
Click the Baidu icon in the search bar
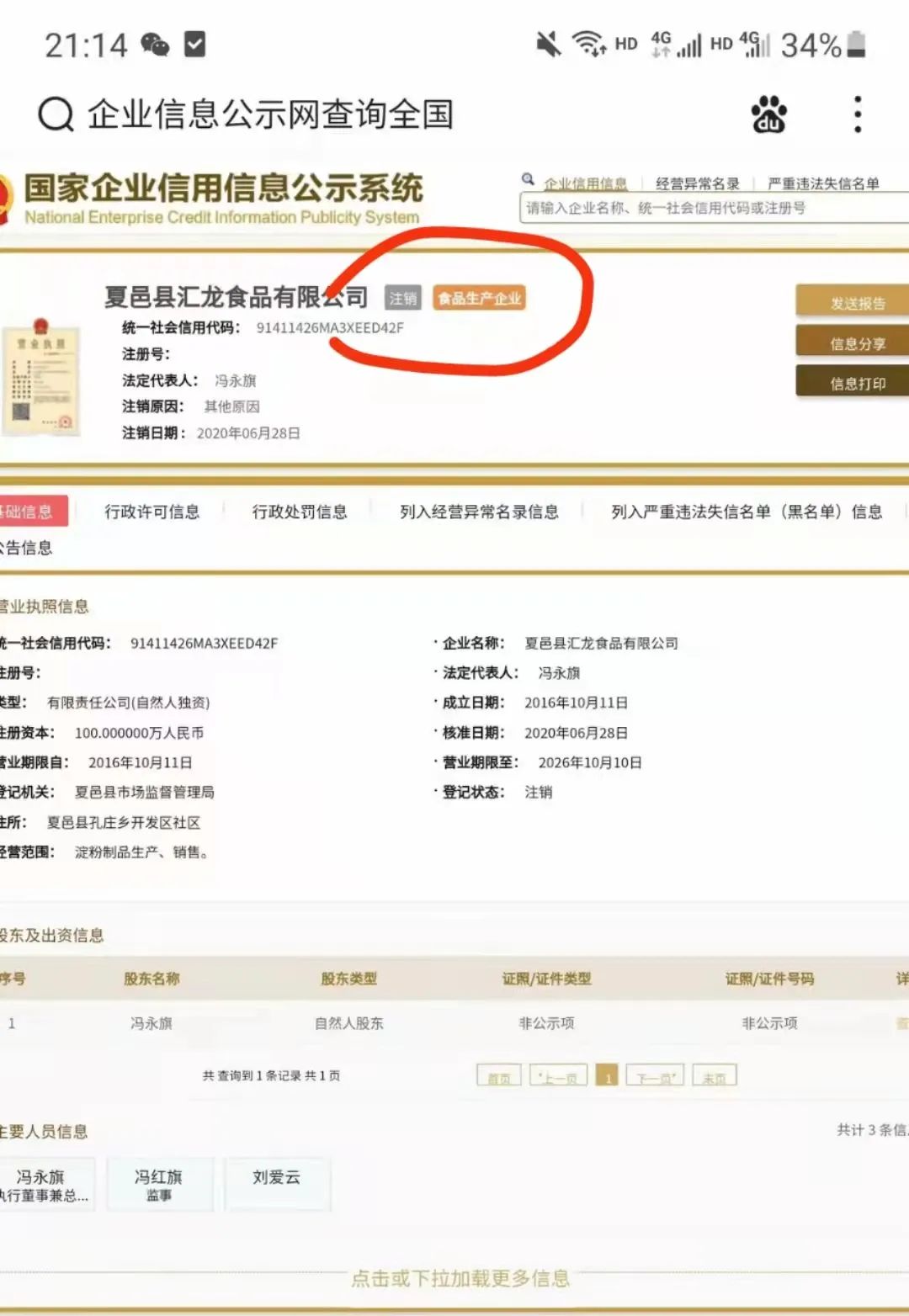point(768,114)
